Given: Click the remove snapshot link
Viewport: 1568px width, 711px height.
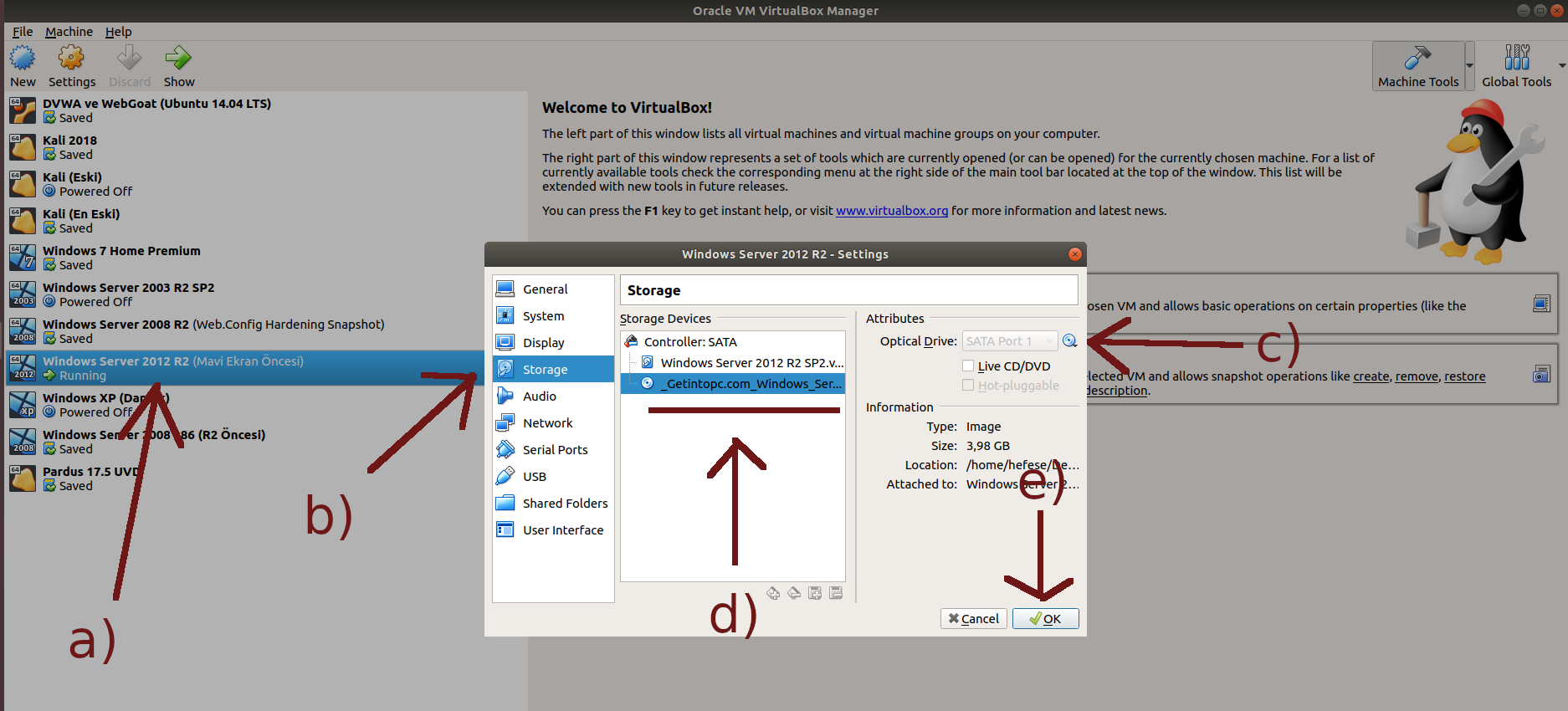Looking at the screenshot, I should pos(1417,376).
